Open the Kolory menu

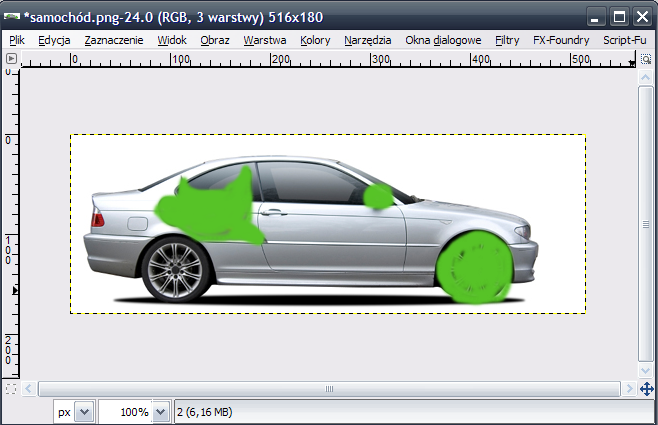315,40
